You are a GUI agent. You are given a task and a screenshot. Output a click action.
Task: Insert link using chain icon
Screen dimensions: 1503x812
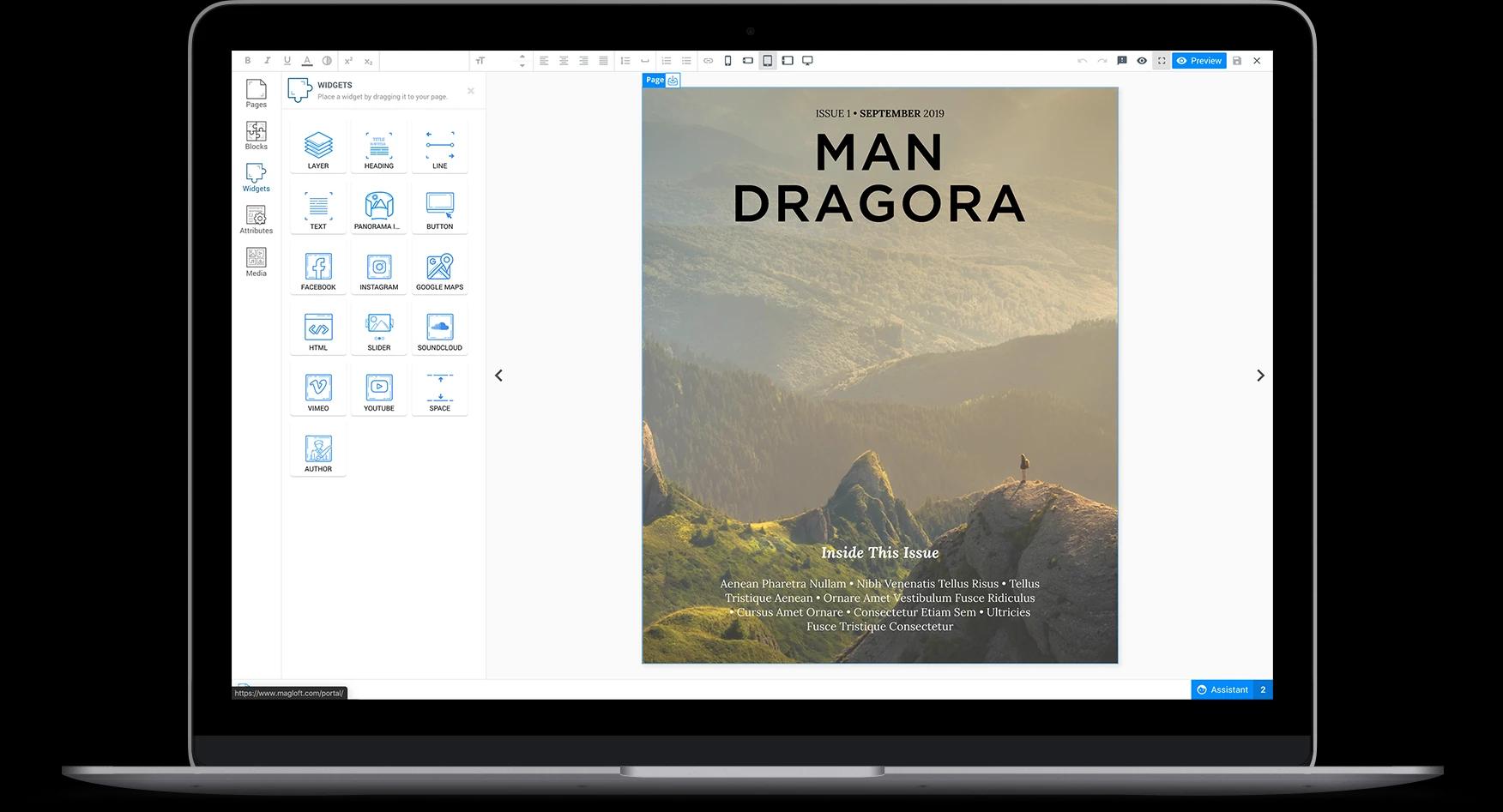coord(708,61)
